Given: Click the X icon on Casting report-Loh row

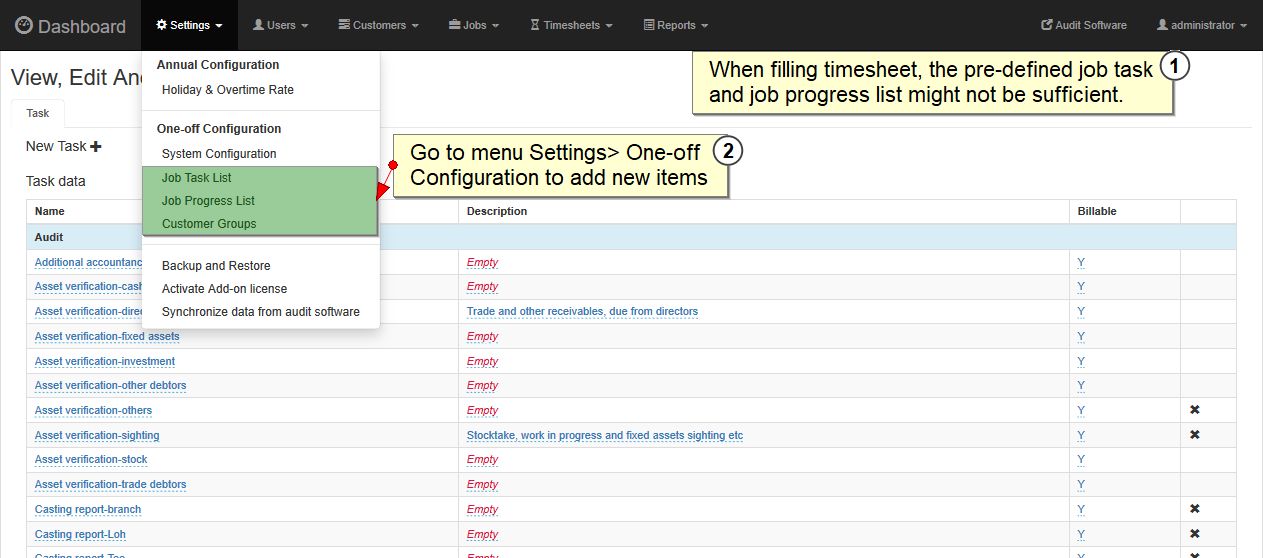Looking at the screenshot, I should [x=1194, y=534].
